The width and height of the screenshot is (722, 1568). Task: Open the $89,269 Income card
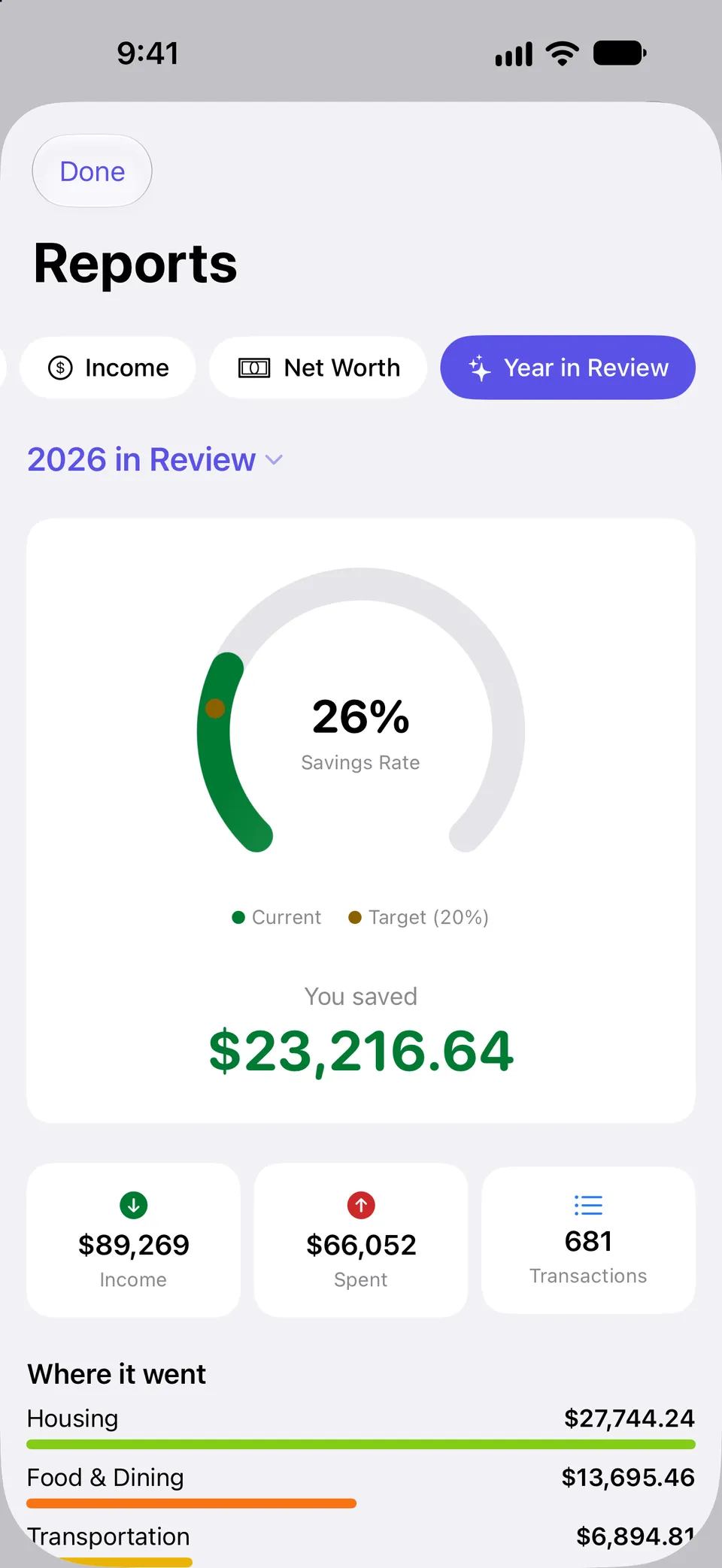pos(134,1240)
